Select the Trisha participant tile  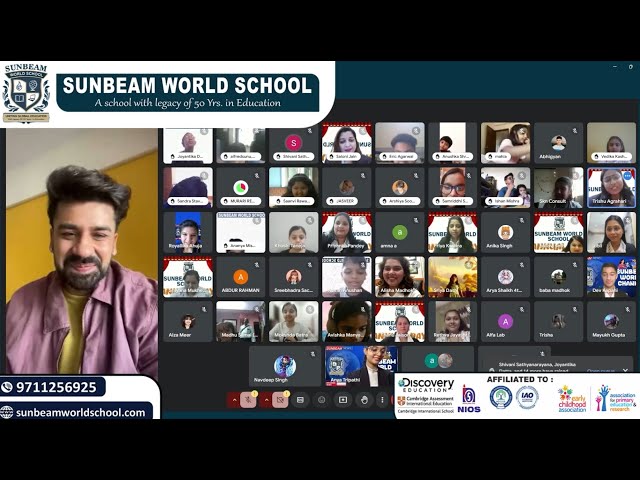pyautogui.click(x=558, y=322)
